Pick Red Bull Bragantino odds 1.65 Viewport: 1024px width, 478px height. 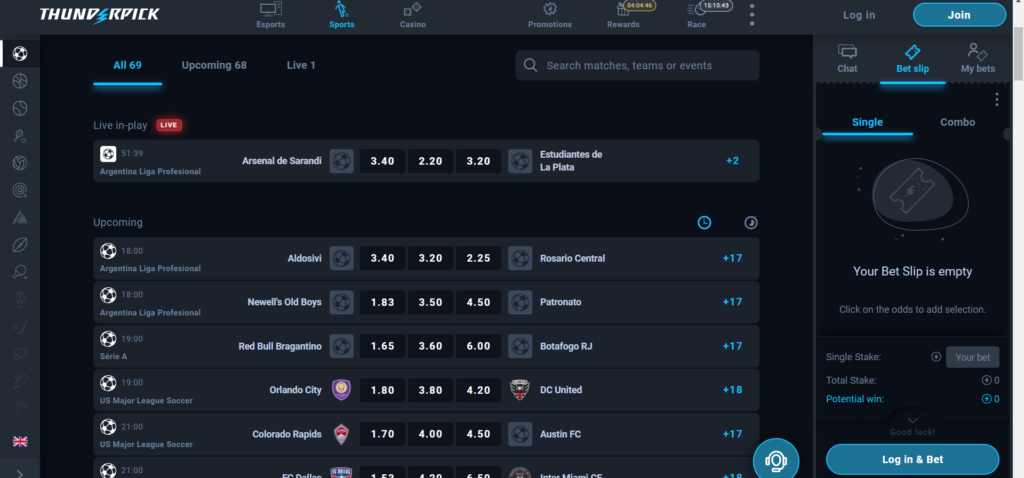click(x=382, y=346)
